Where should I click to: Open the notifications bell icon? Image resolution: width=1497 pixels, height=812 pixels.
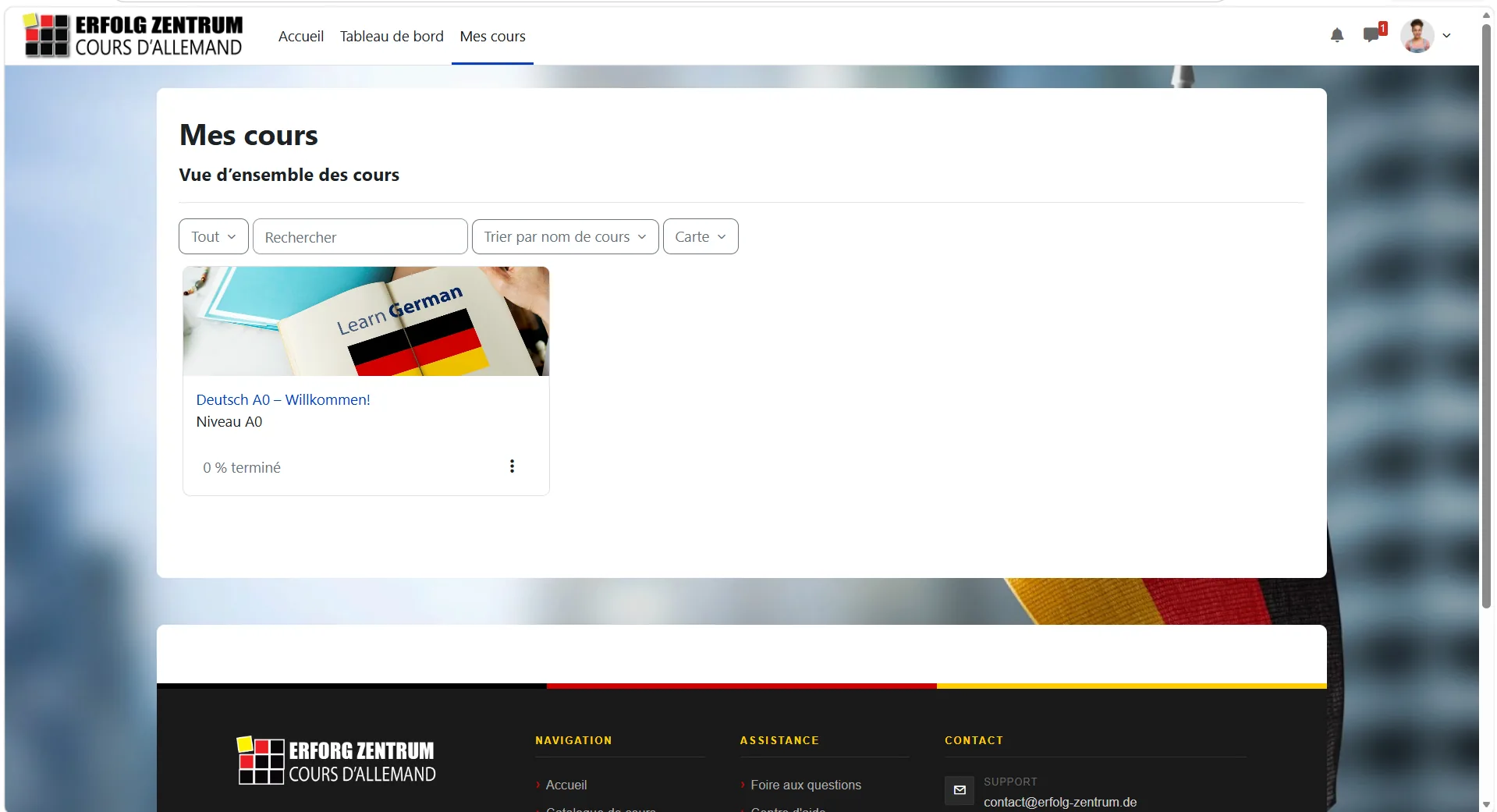[1336, 35]
